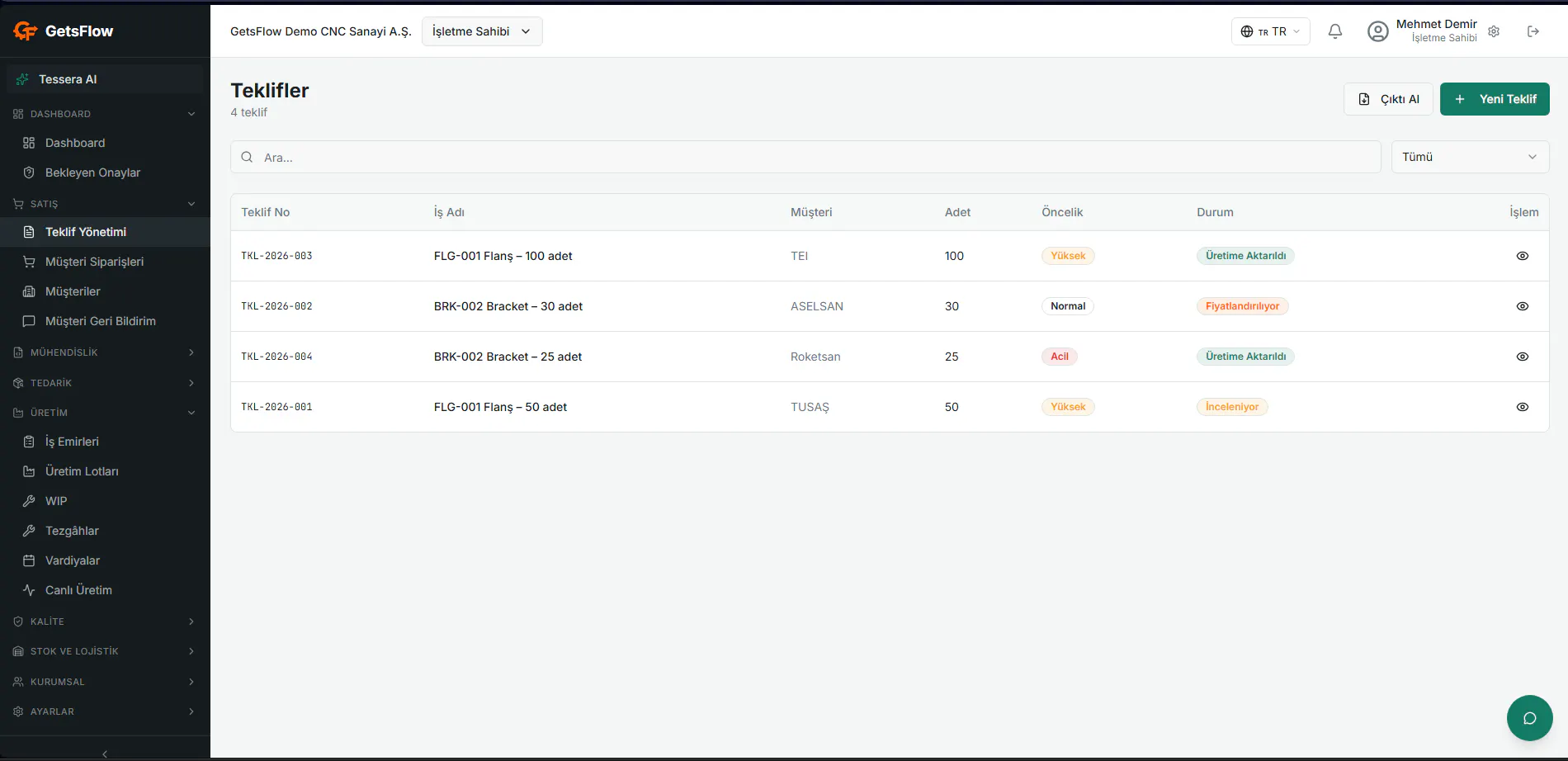
Task: Open the Tümü status filter dropdown
Action: pyautogui.click(x=1470, y=157)
